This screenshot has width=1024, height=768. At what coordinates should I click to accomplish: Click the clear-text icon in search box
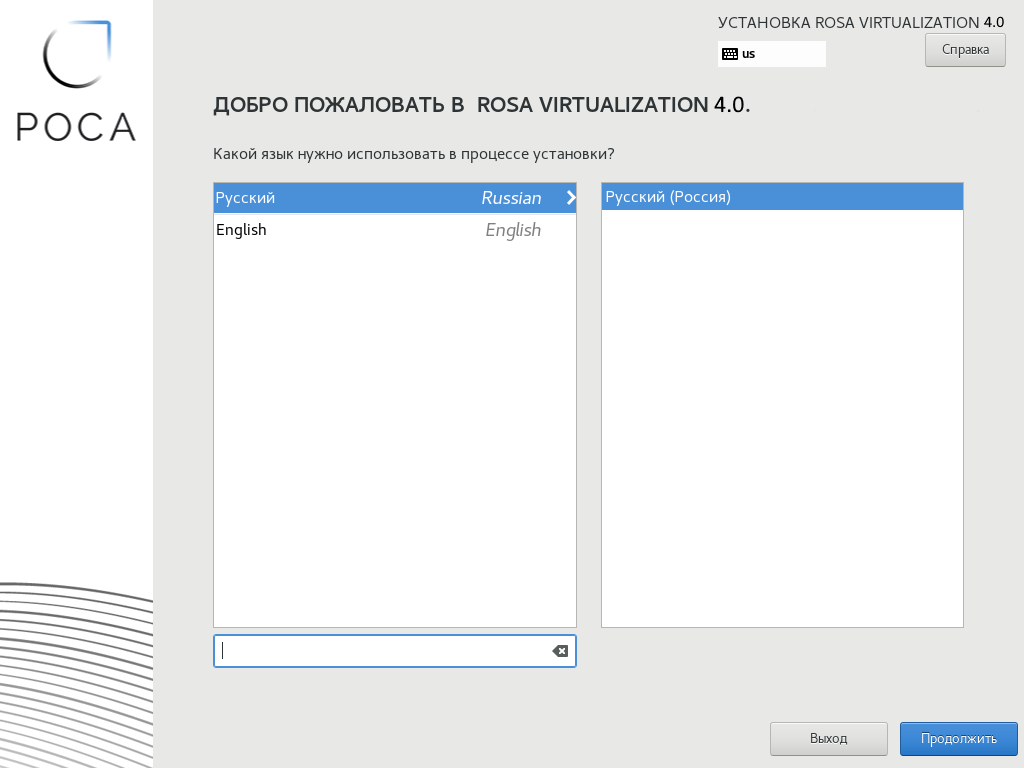560,651
